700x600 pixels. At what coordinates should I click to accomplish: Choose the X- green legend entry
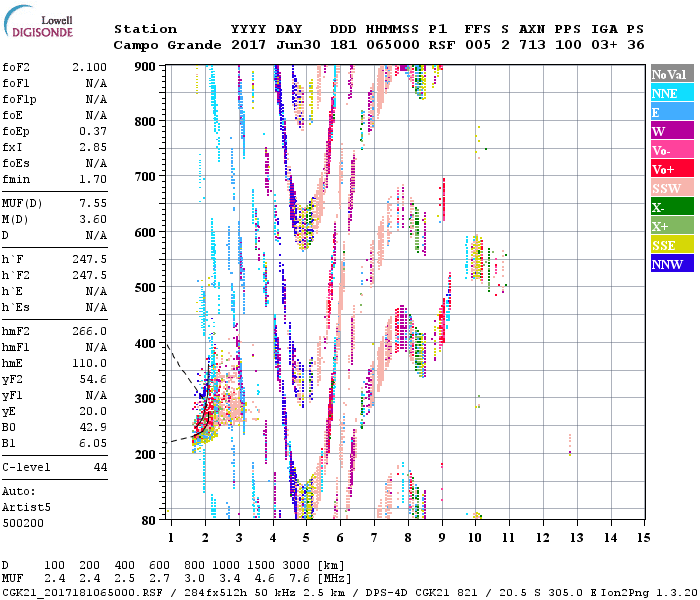tap(671, 207)
